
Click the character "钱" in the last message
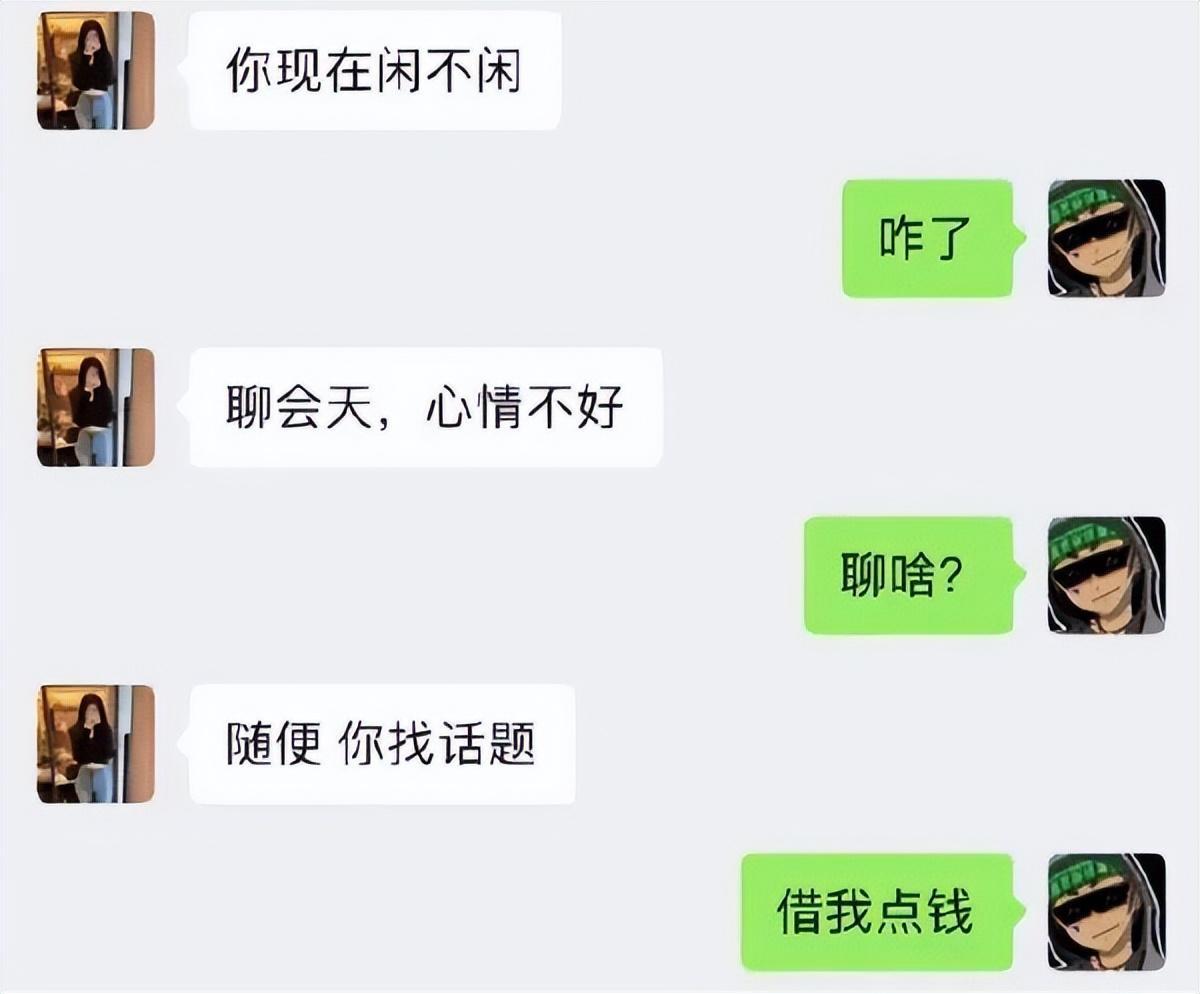tap(949, 912)
